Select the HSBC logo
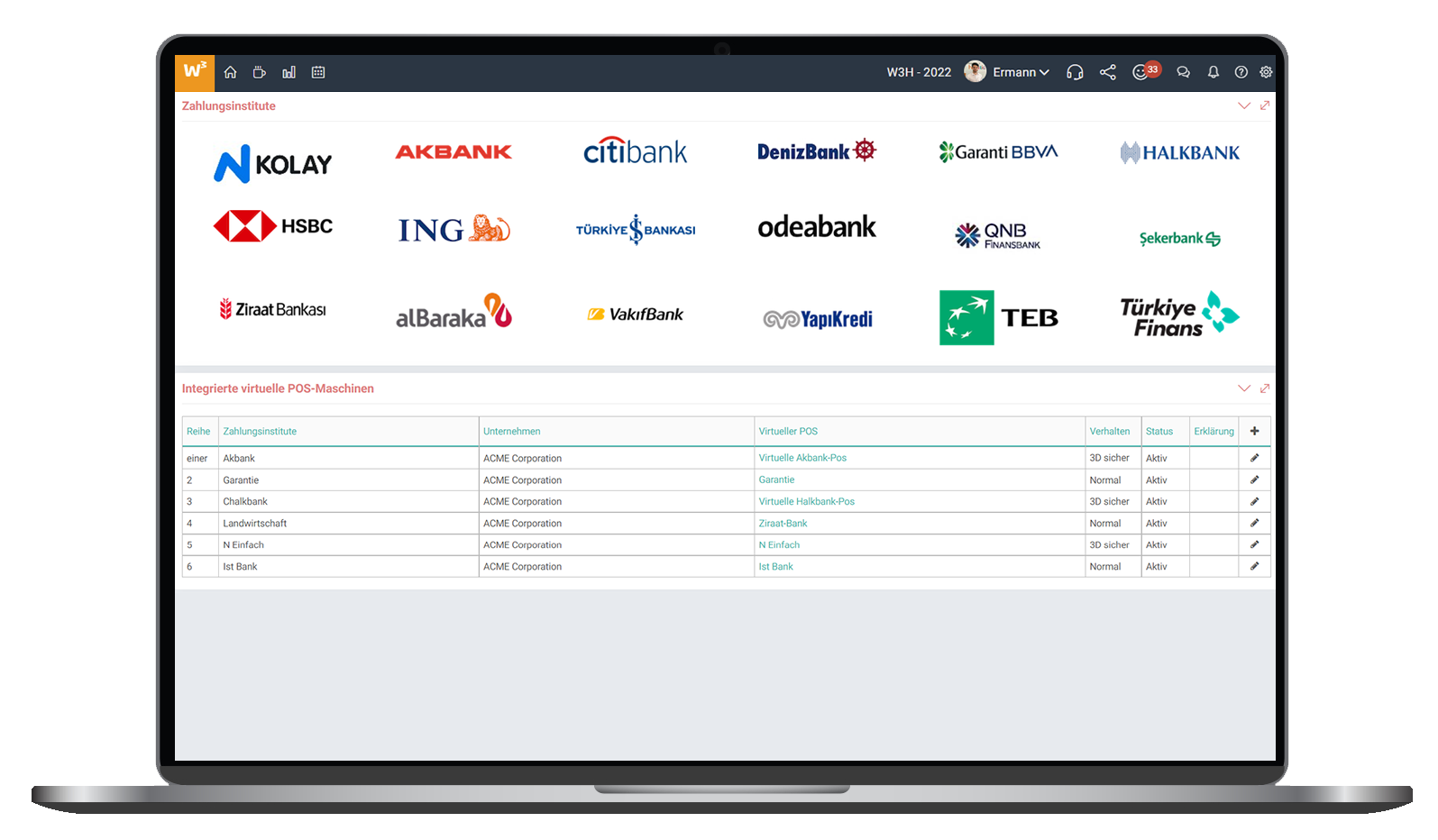This screenshot has height=840, width=1438. coord(272,225)
